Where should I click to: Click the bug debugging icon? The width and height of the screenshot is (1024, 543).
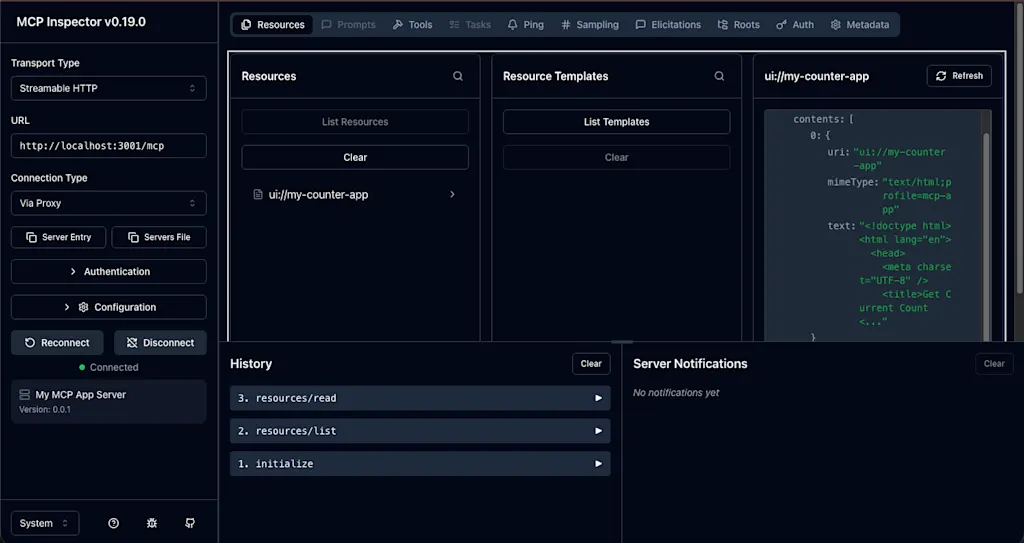tap(152, 523)
